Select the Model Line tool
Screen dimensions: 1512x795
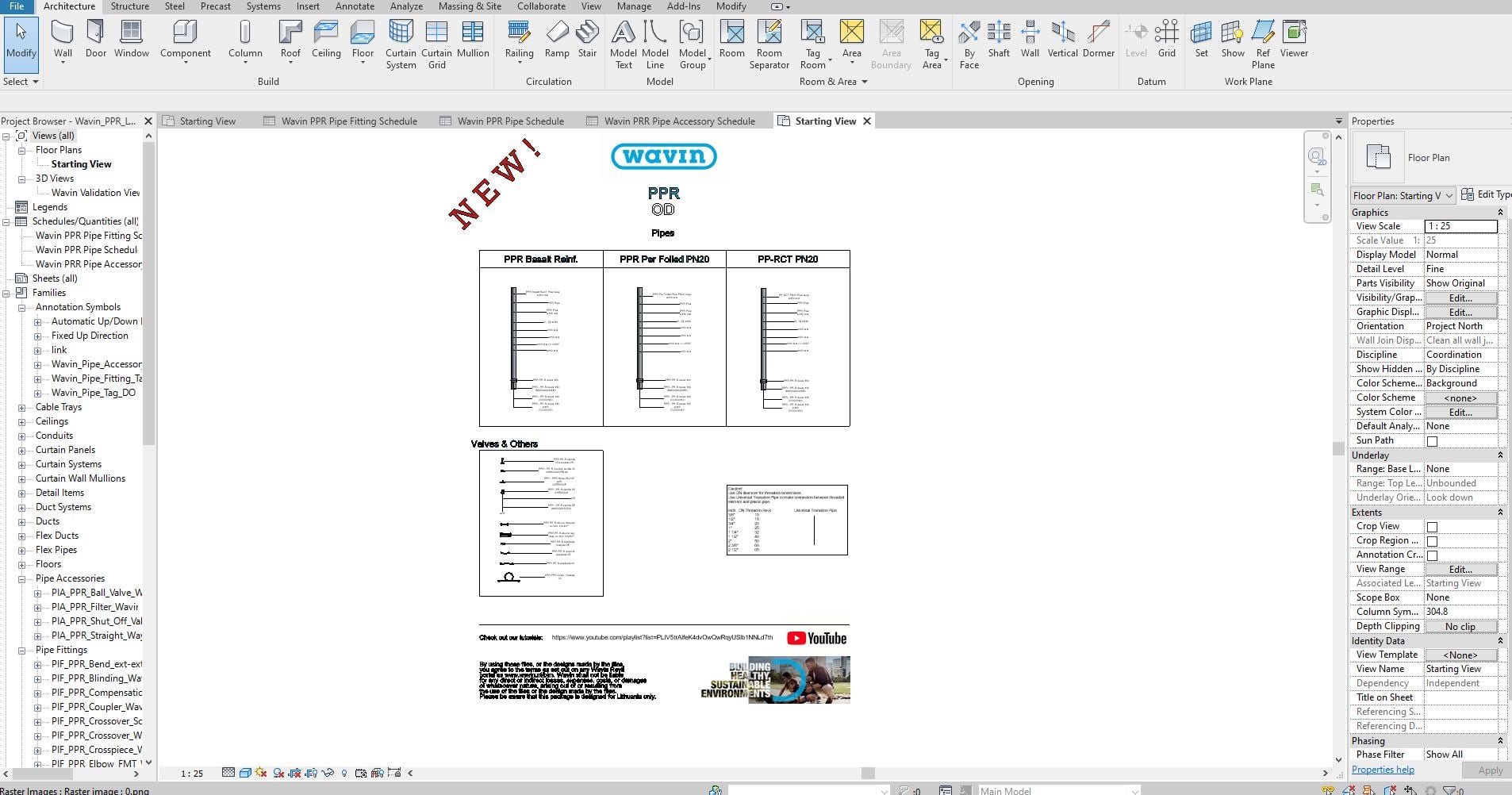coord(655,44)
